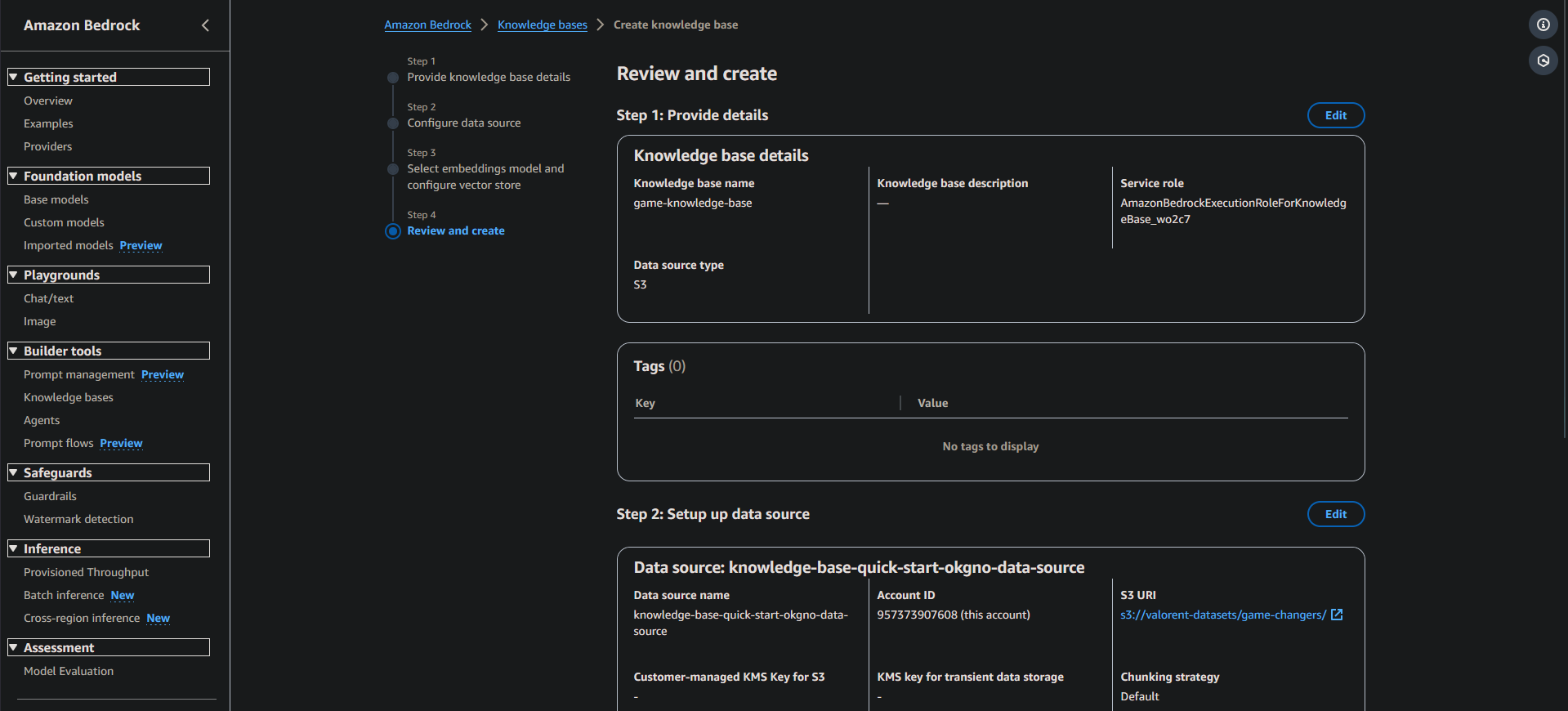The height and width of the screenshot is (711, 1568).
Task: Click the New badge next to Cross-region inference
Action: pyautogui.click(x=159, y=618)
